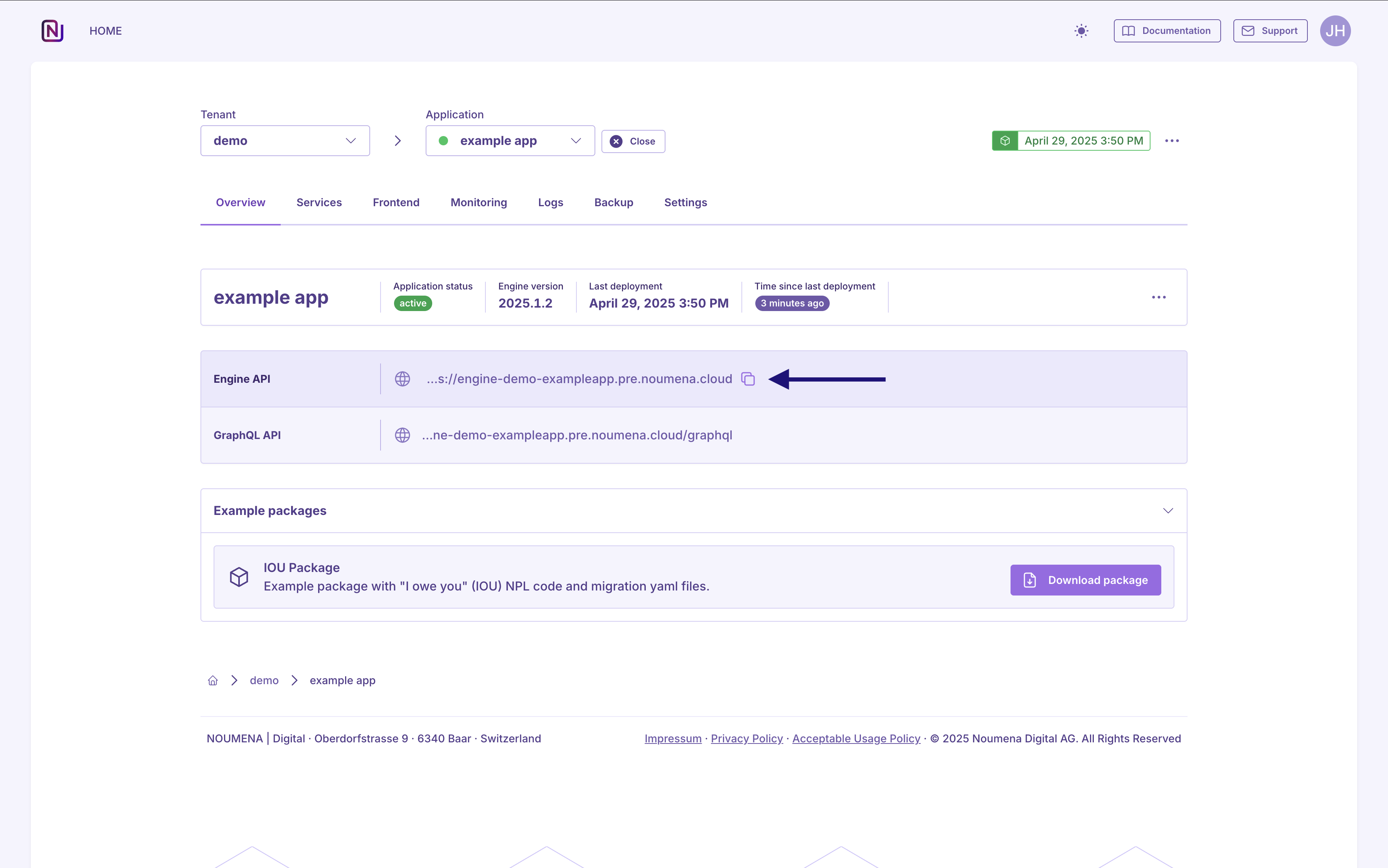Click the globe icon in the GraphQL API row
Screen dimensions: 1388x868
[x=402, y=435]
